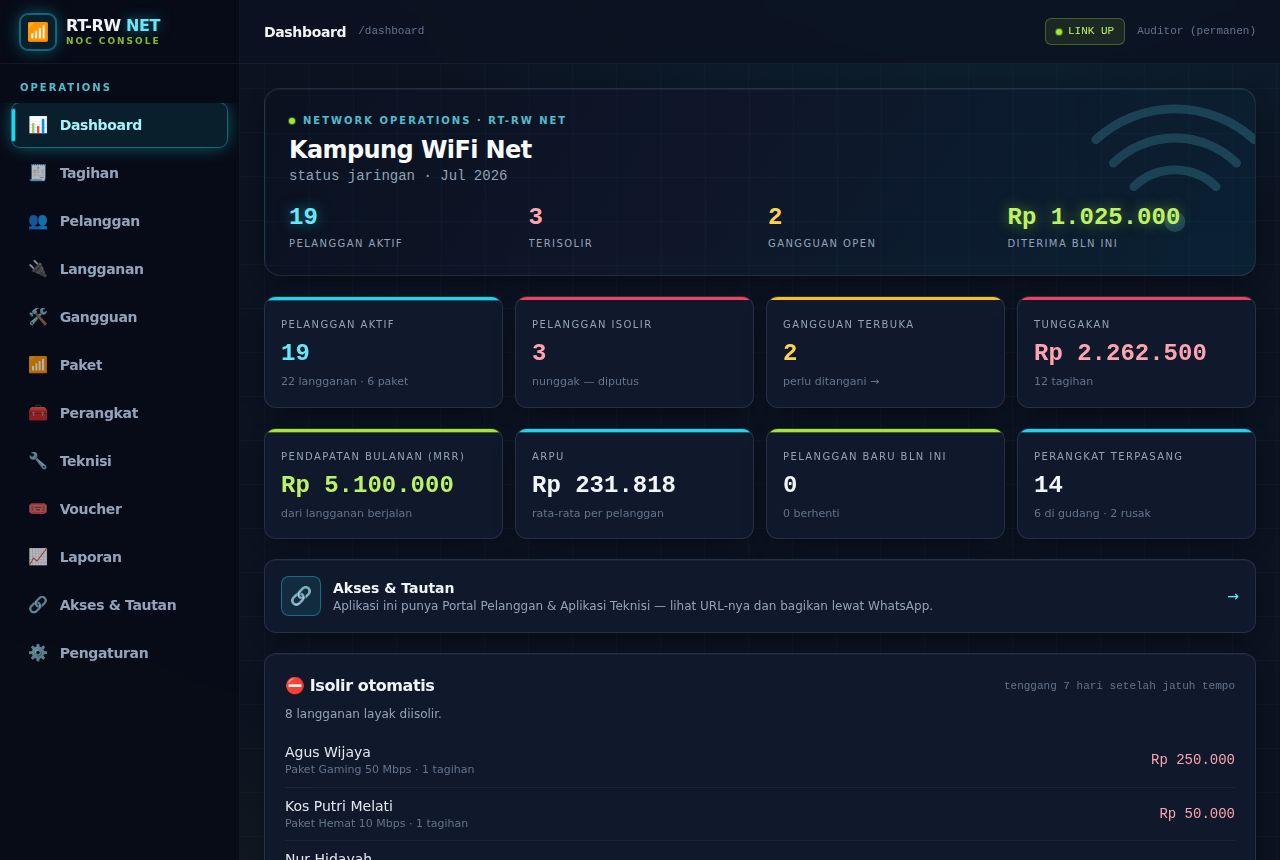
Task: Click the hero value 19 Pelanggan Aktif
Action: pos(303,217)
